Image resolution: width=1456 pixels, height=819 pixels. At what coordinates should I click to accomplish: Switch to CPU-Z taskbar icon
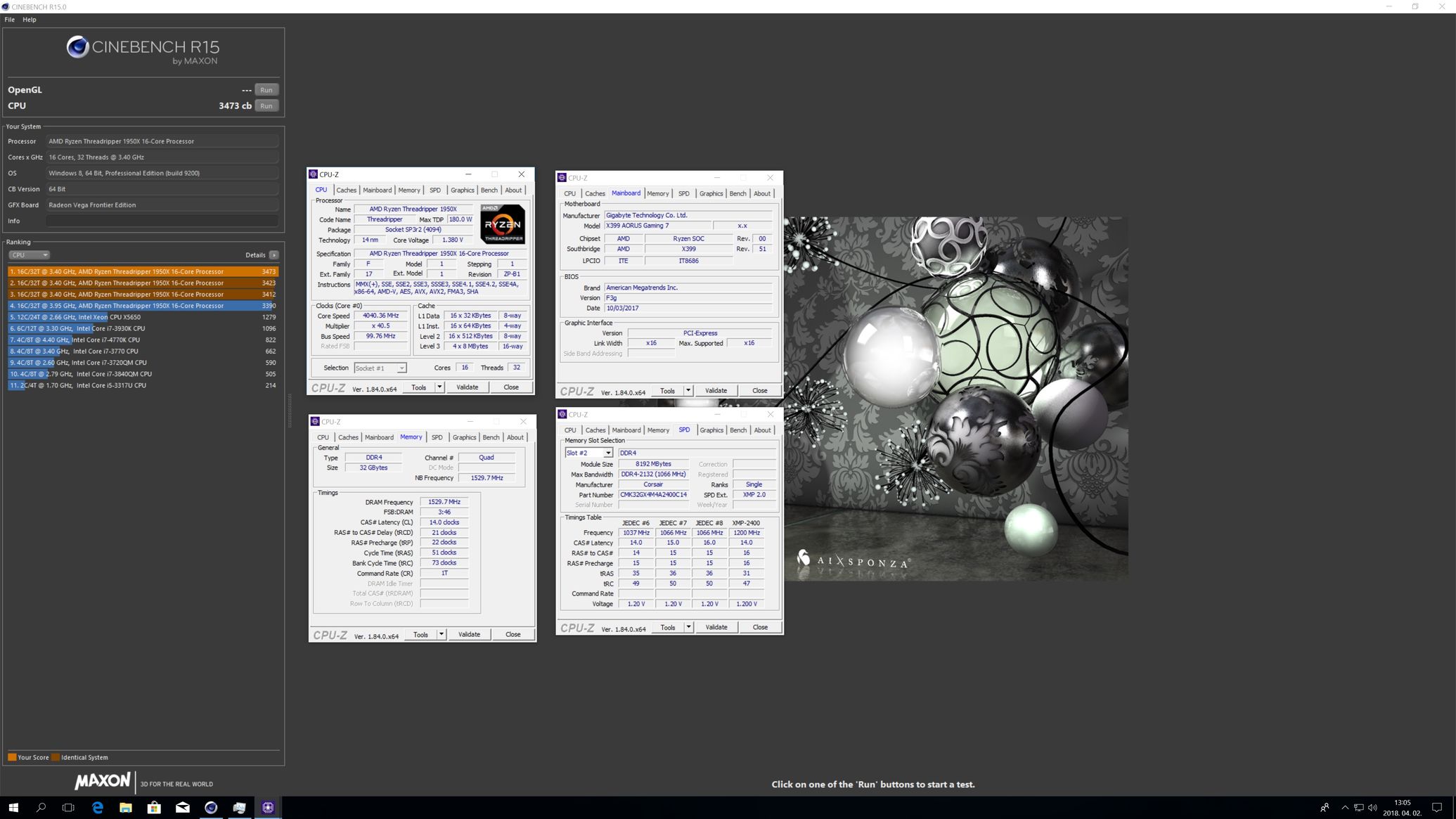click(x=268, y=808)
